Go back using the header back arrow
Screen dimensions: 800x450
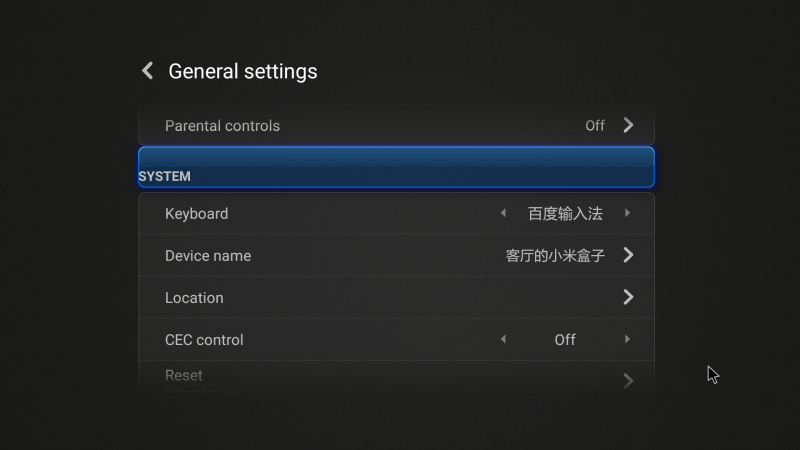pyautogui.click(x=148, y=71)
